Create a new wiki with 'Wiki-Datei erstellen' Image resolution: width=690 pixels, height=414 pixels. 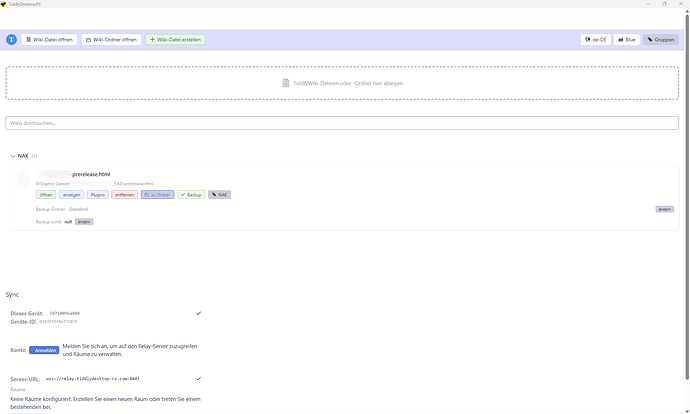[176, 40]
